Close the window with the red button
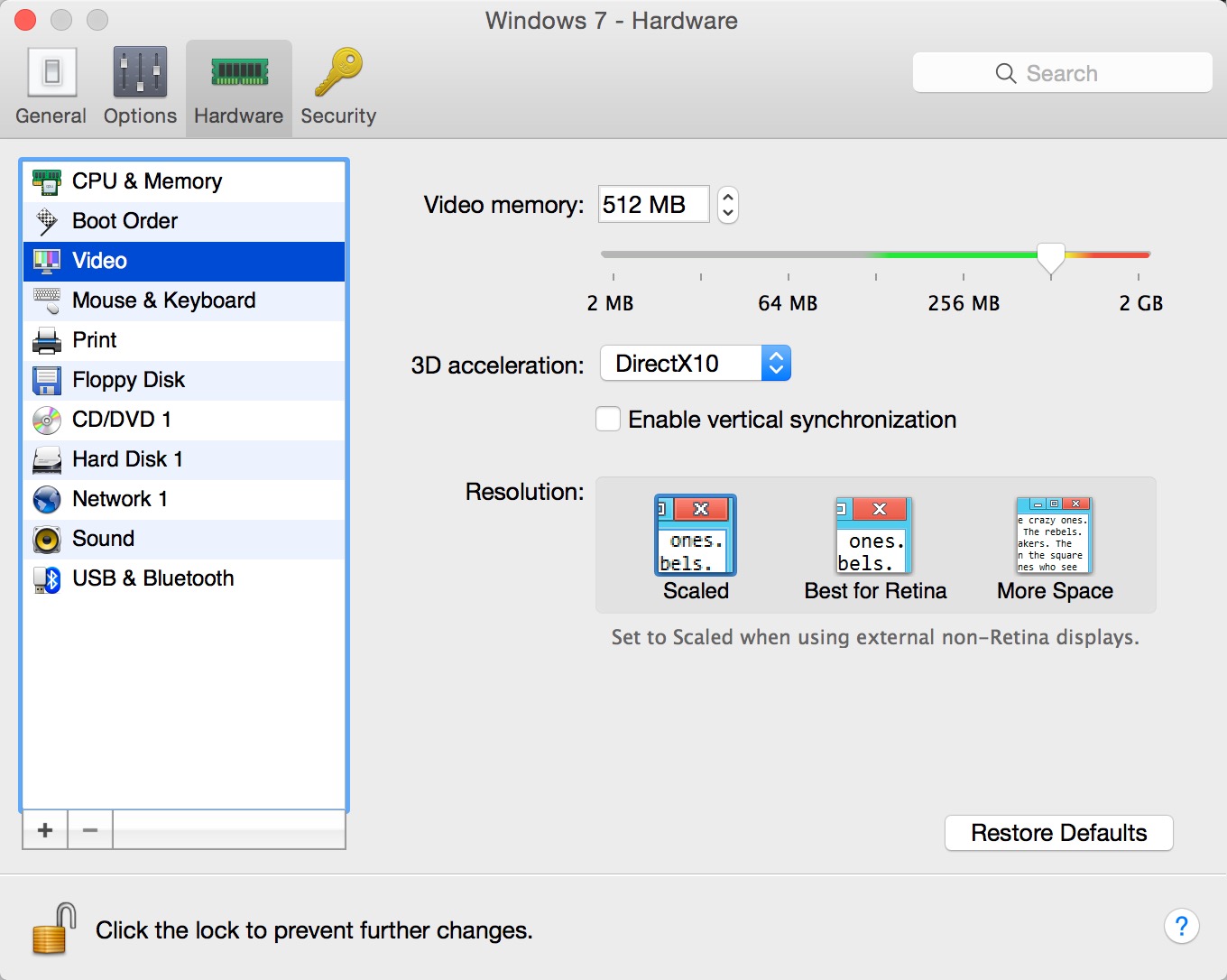This screenshot has height=980, width=1227. [x=25, y=19]
